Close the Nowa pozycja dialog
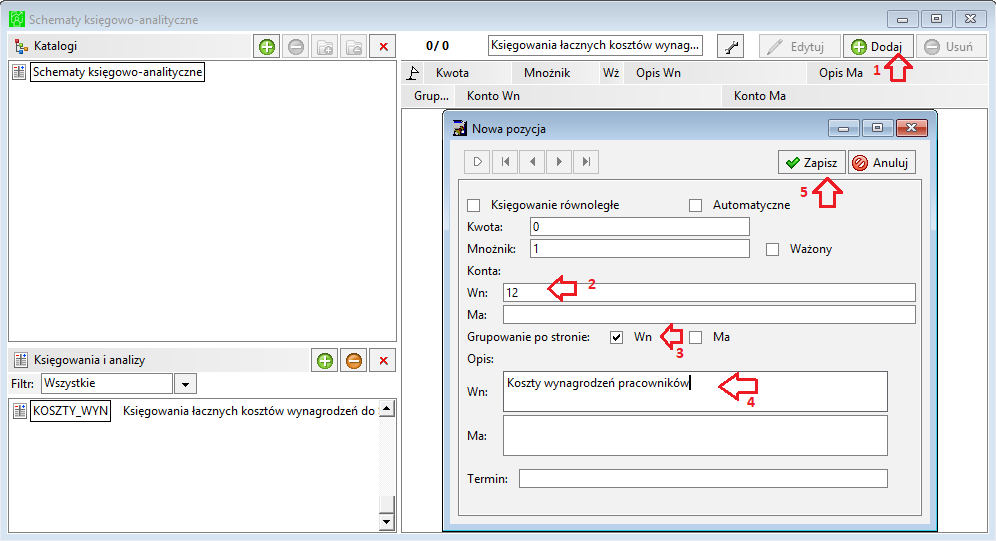The height and width of the screenshot is (541, 996). 912,128
